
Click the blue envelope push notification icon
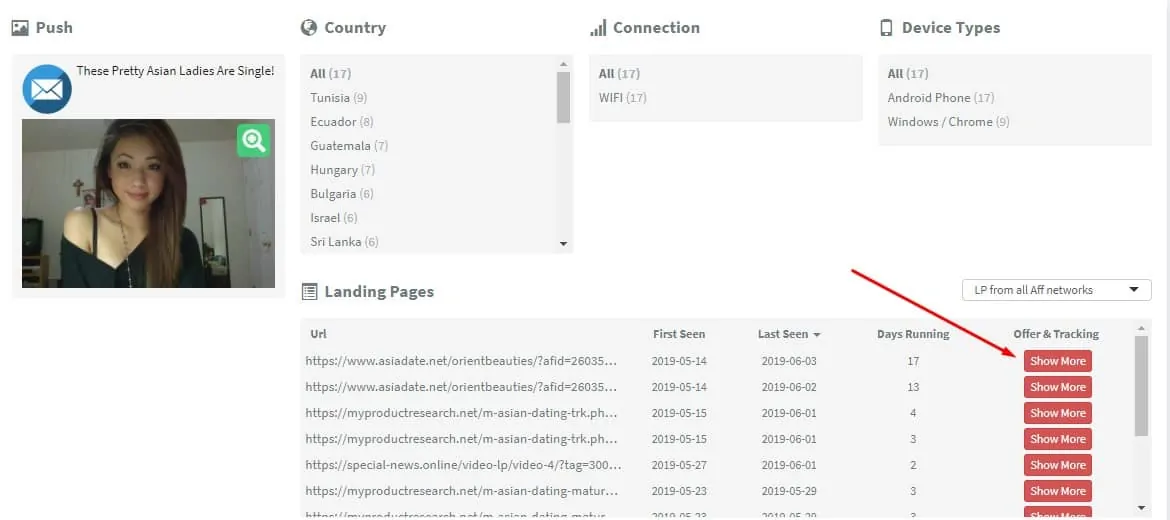pos(47,89)
